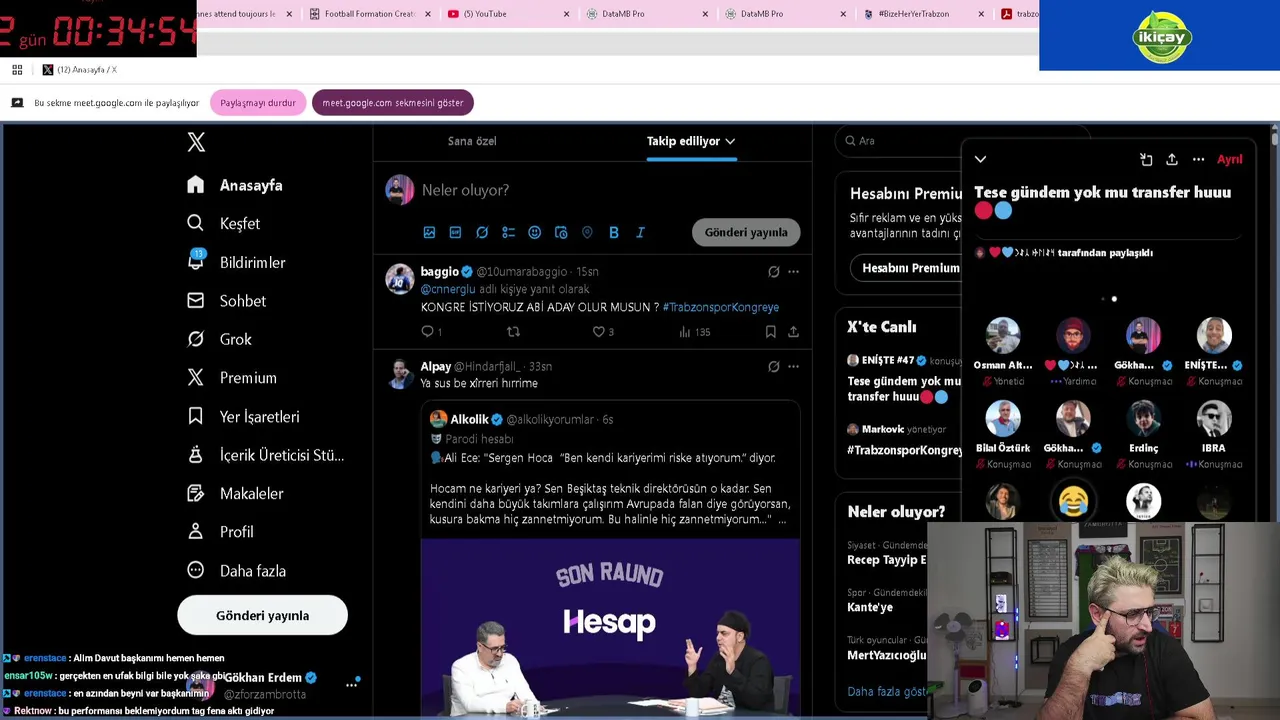Click Ayrıl to leave Space
This screenshot has width=1280, height=720.
(1229, 159)
